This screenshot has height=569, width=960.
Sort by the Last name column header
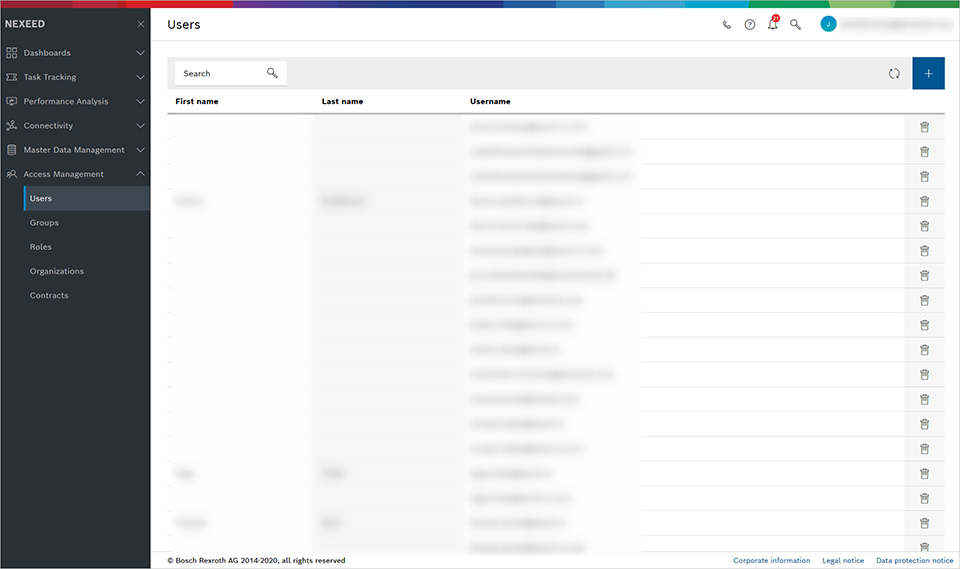click(x=342, y=102)
